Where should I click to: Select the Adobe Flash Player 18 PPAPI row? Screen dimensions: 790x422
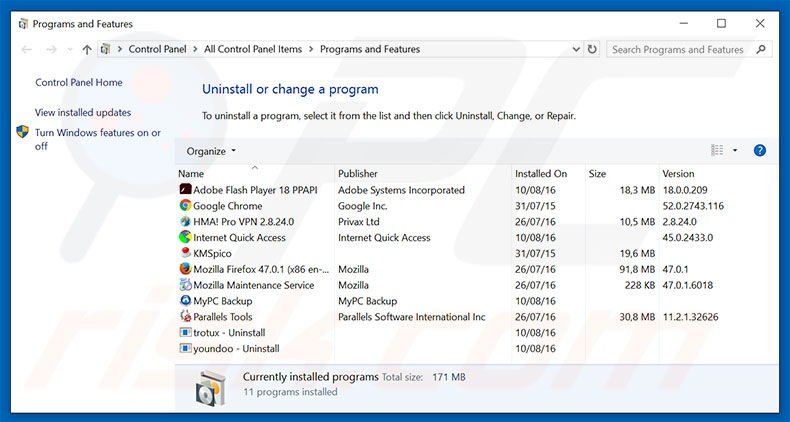click(255, 190)
